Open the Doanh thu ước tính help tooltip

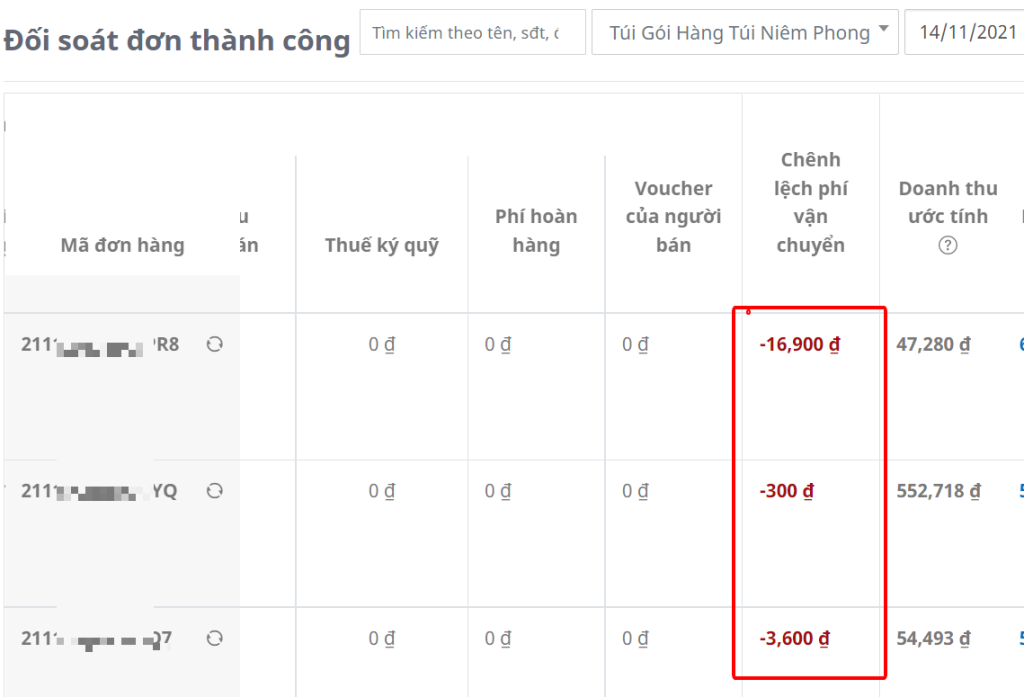coord(948,245)
